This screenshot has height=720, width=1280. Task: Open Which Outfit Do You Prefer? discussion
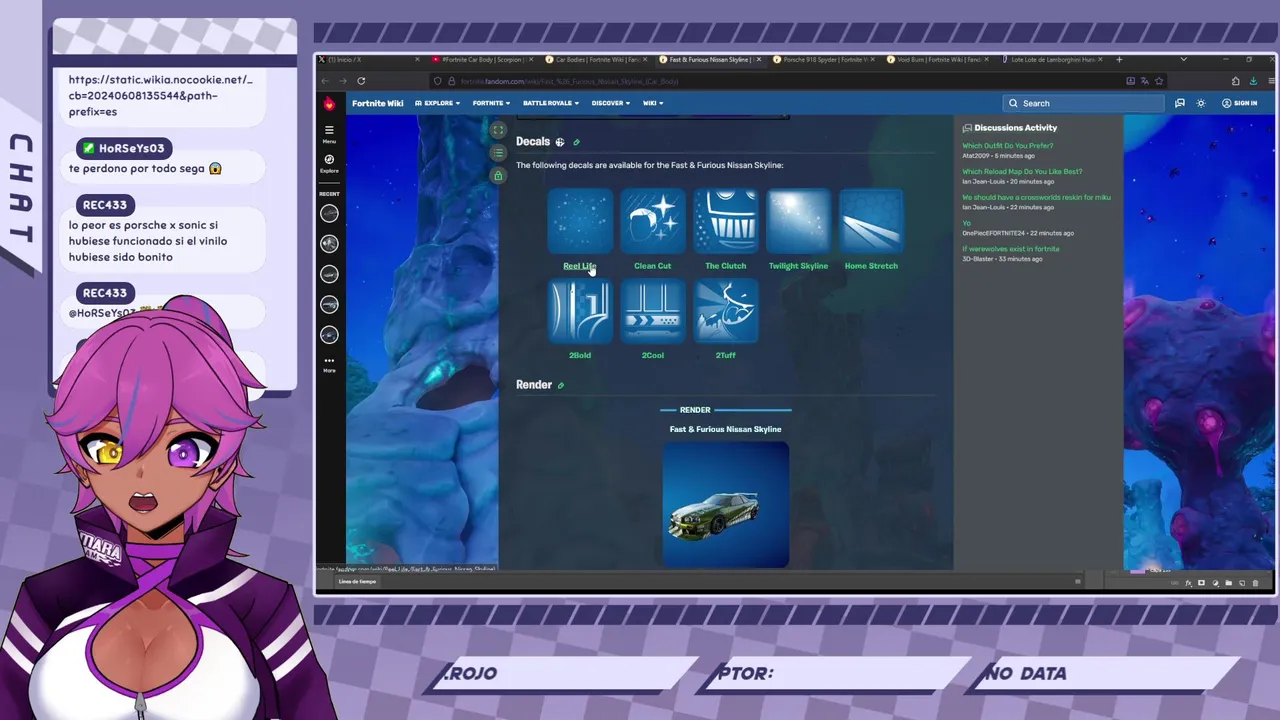(1007, 146)
